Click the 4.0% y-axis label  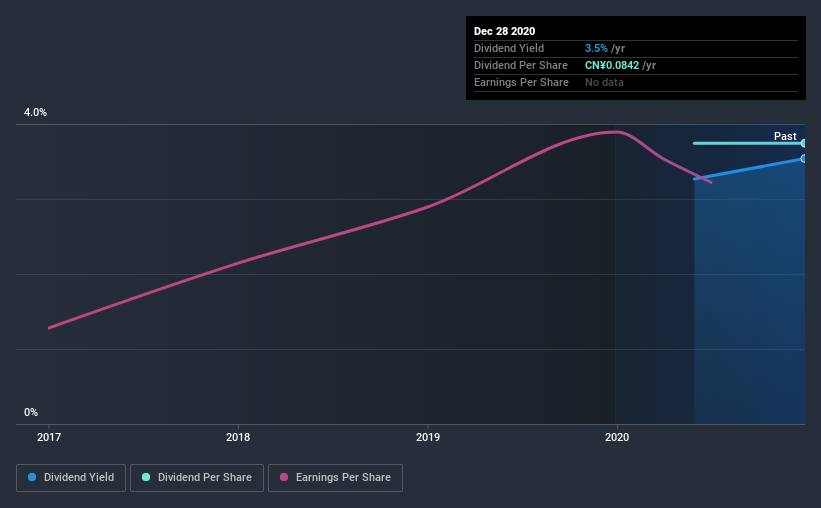(x=35, y=112)
